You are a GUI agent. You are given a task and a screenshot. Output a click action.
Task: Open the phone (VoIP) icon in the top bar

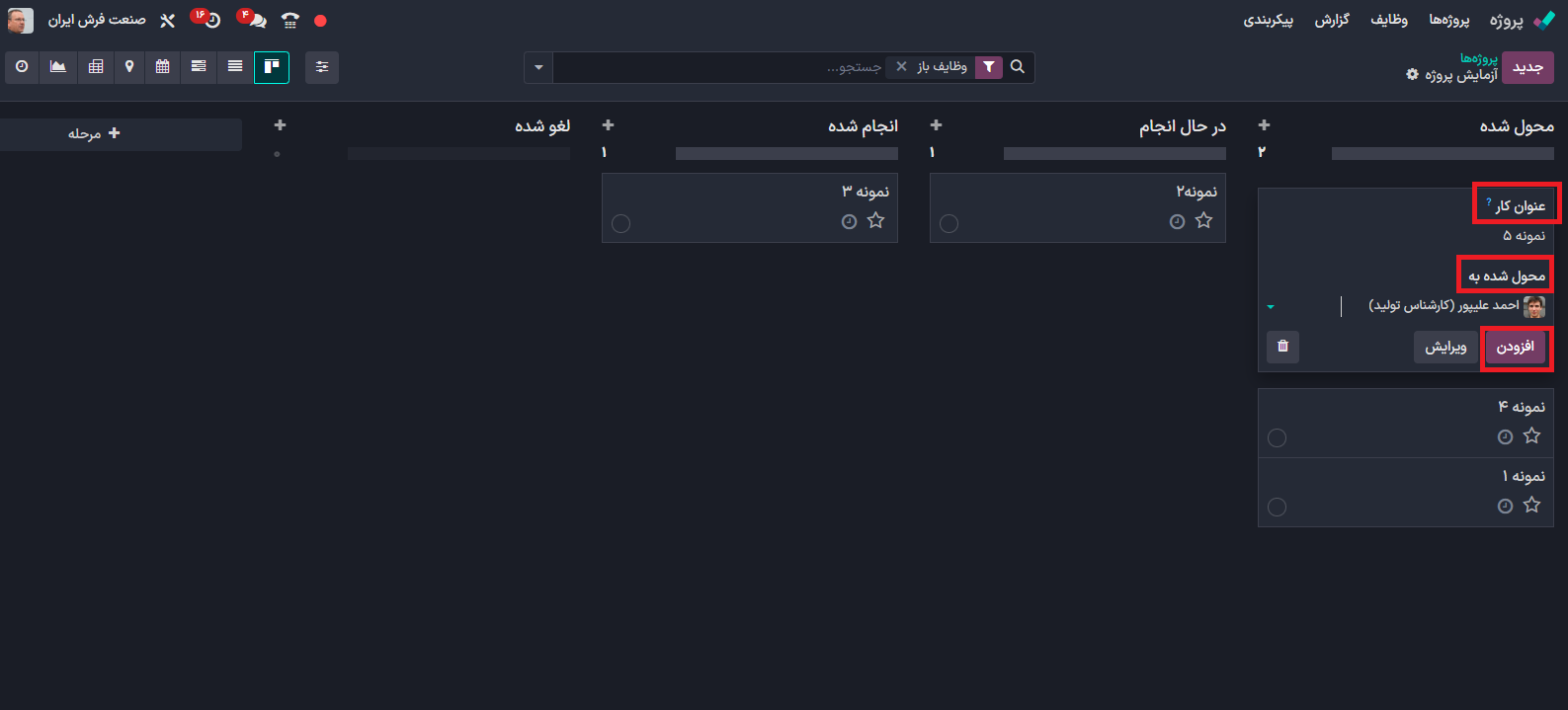289,20
